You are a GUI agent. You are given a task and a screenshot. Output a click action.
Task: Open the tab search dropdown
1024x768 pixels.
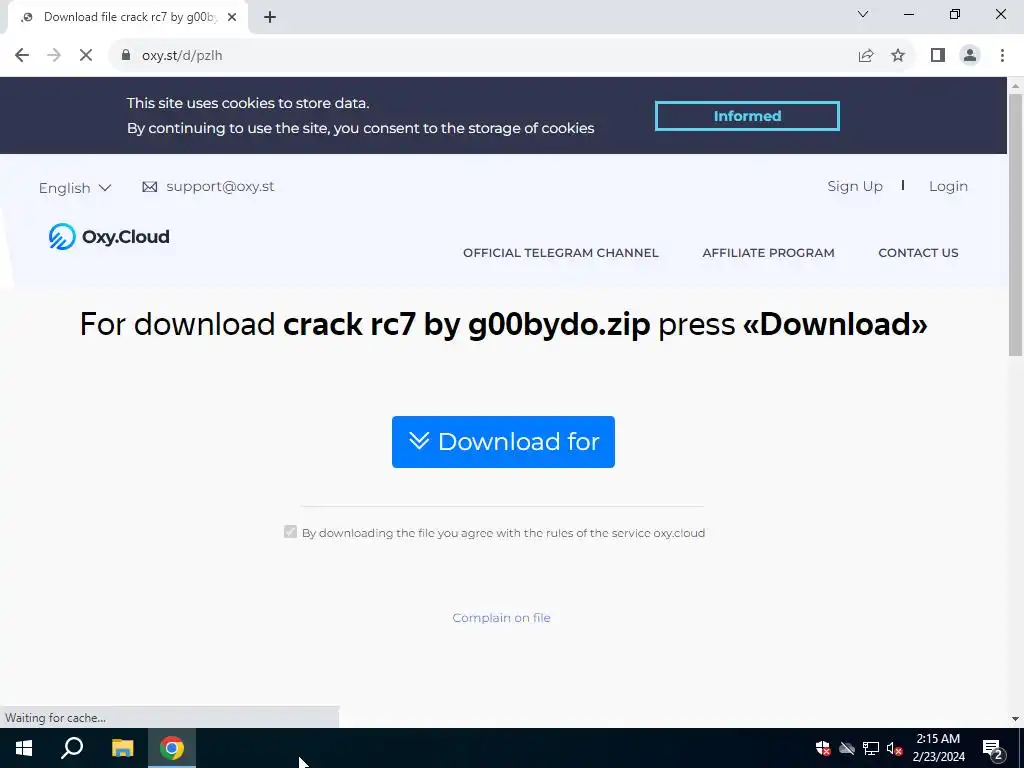[x=863, y=14]
